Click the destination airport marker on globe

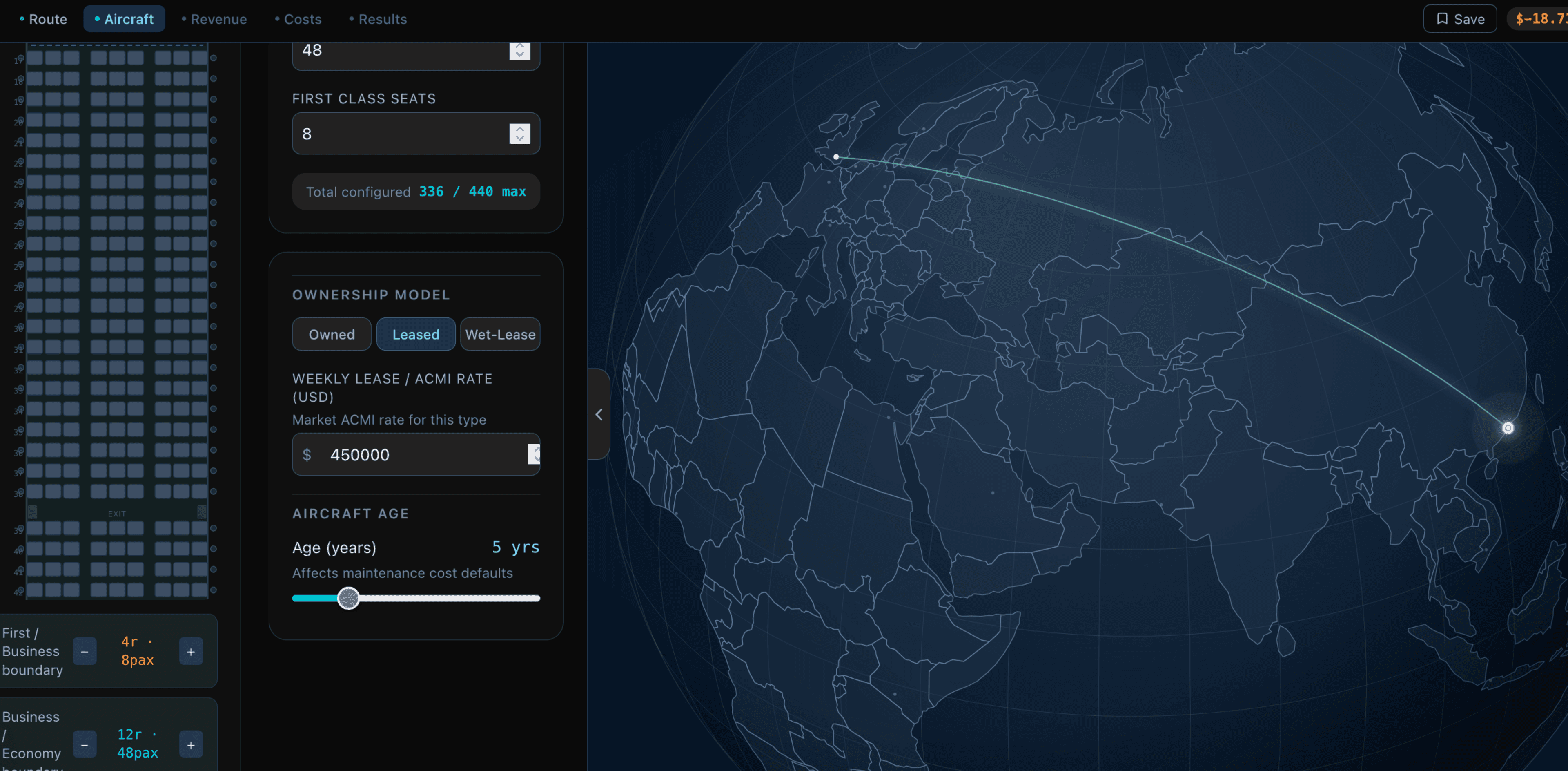[x=1508, y=428]
